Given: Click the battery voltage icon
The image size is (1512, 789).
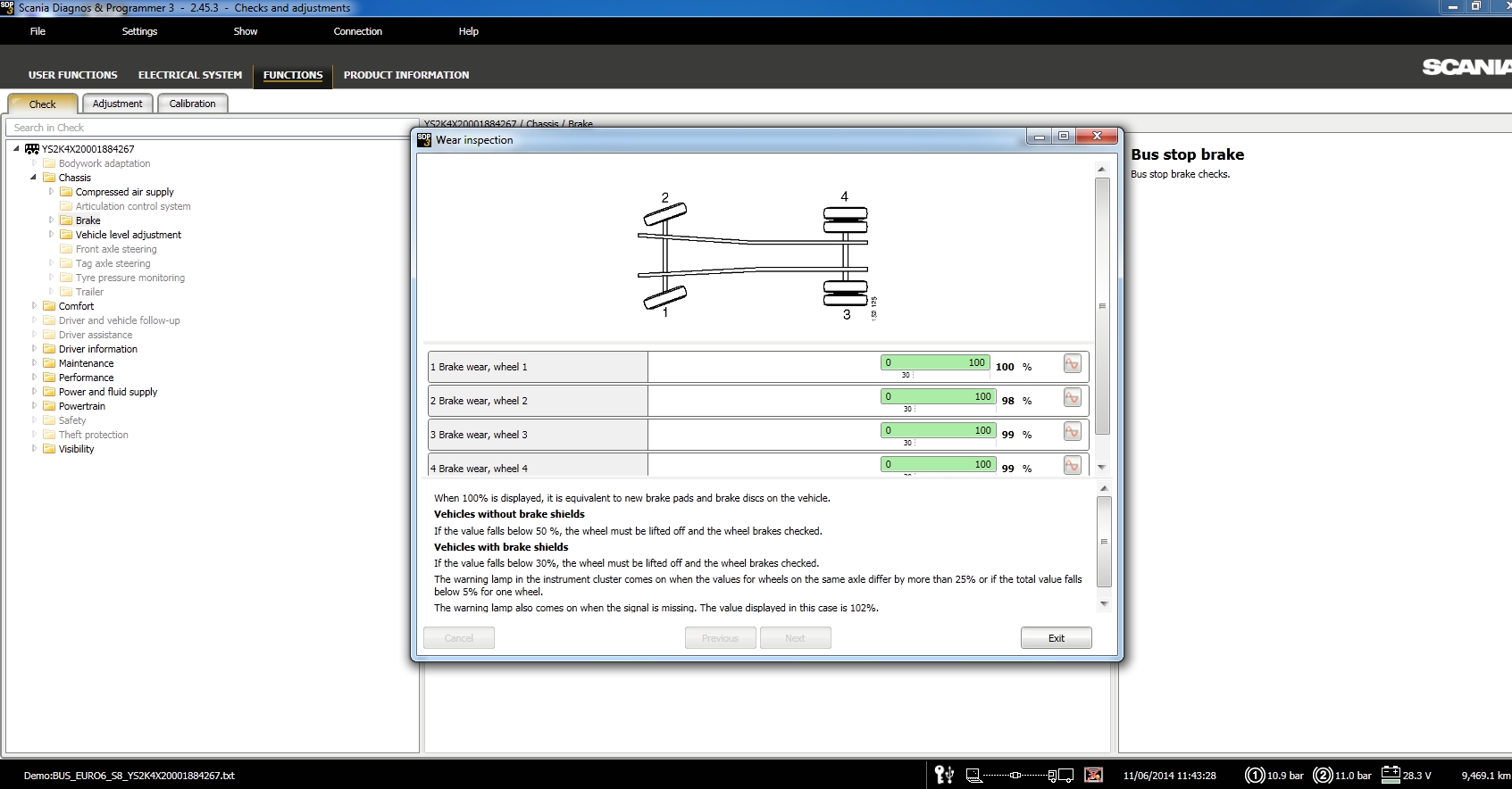Looking at the screenshot, I should tap(1390, 775).
